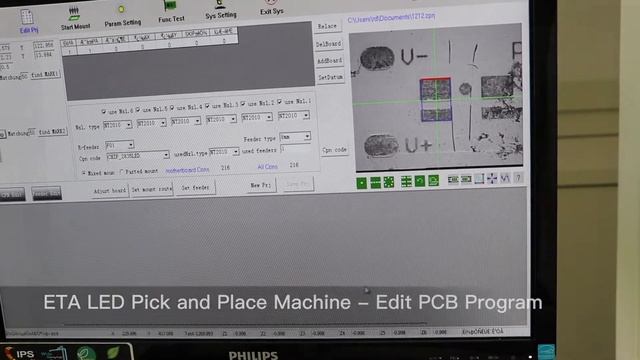
Task: Open the Edit Prj toolbar icon
Action: click(x=27, y=21)
